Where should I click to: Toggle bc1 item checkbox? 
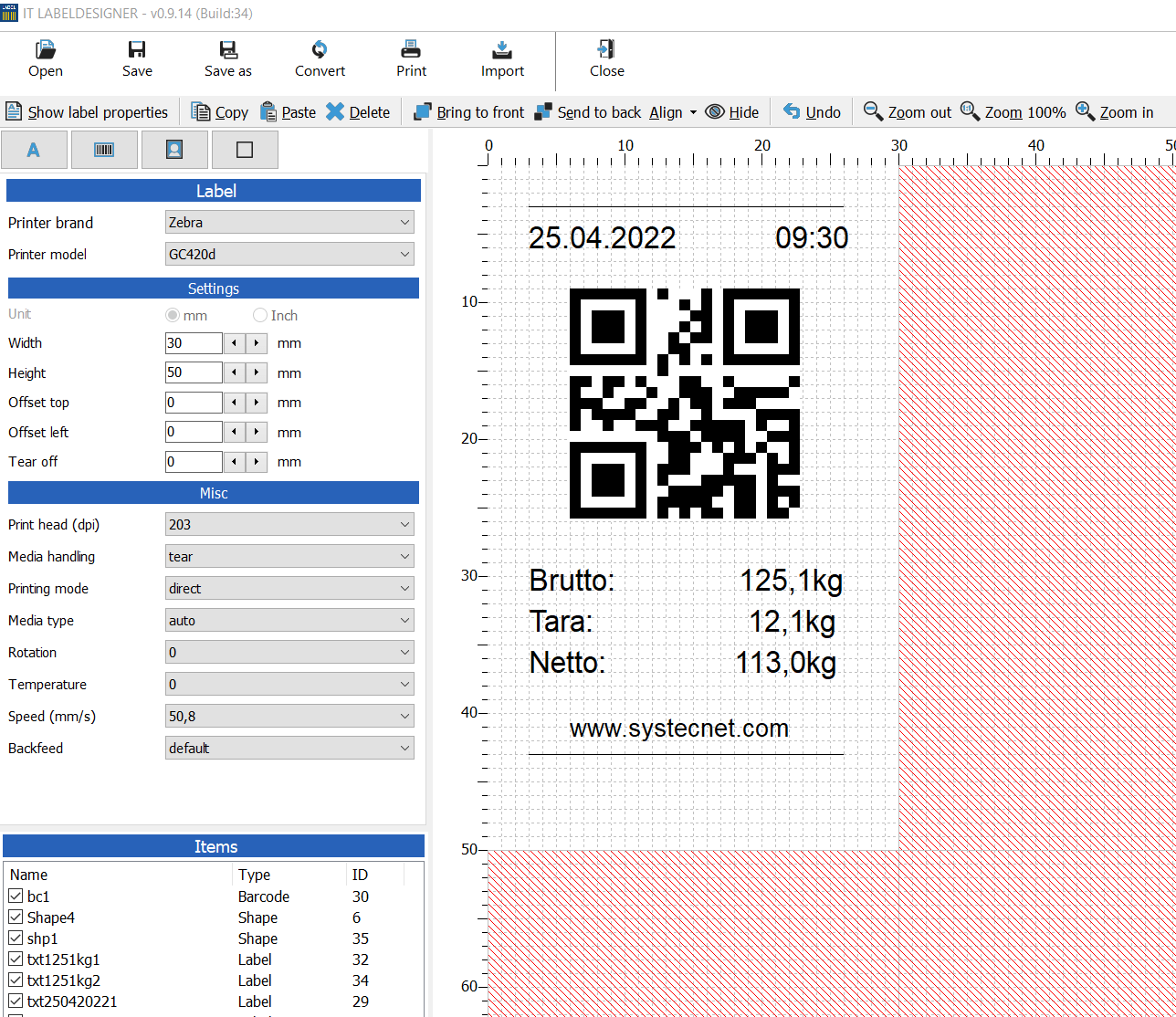coord(16,896)
